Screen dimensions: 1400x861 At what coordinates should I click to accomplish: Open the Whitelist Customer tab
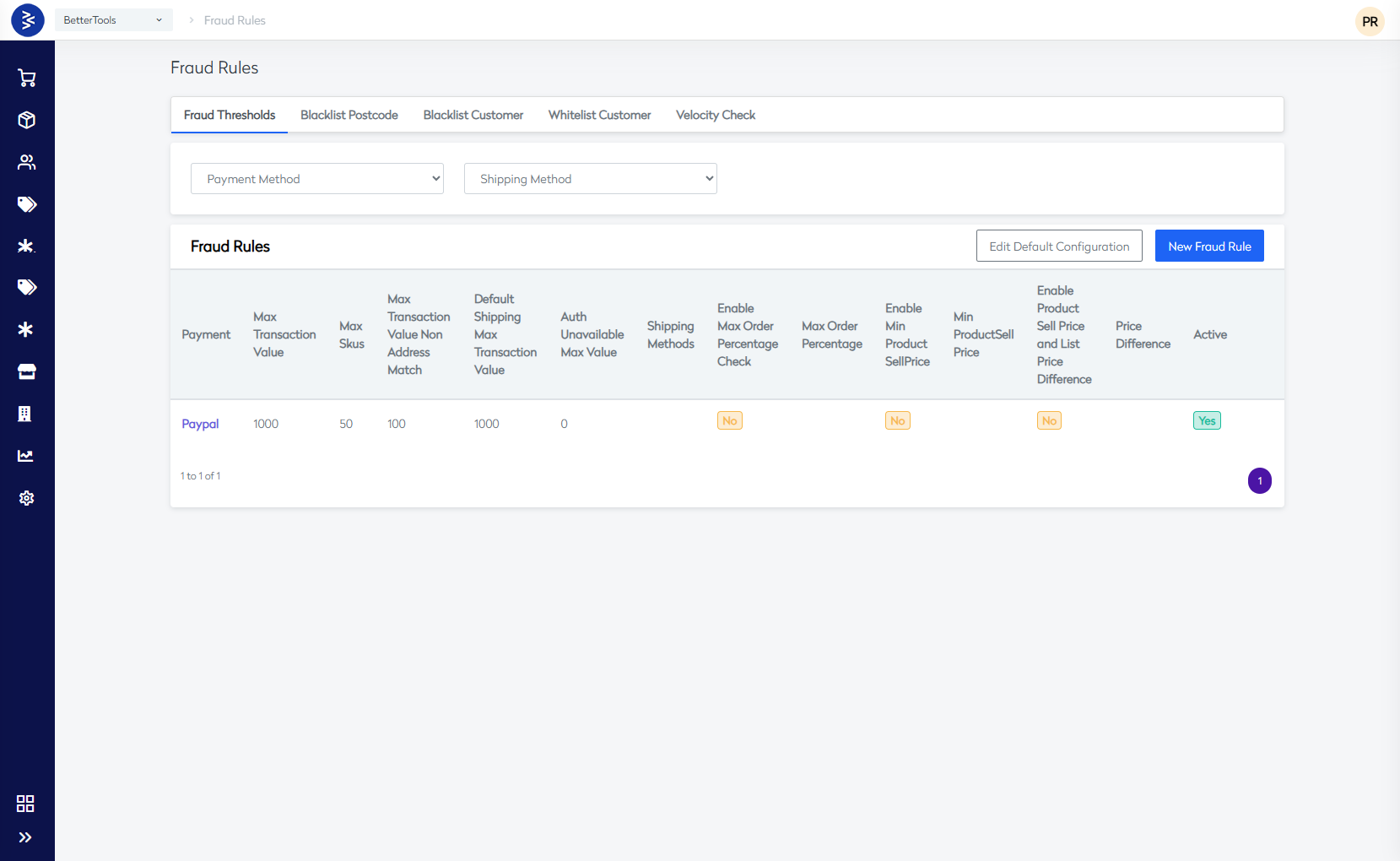pos(599,115)
